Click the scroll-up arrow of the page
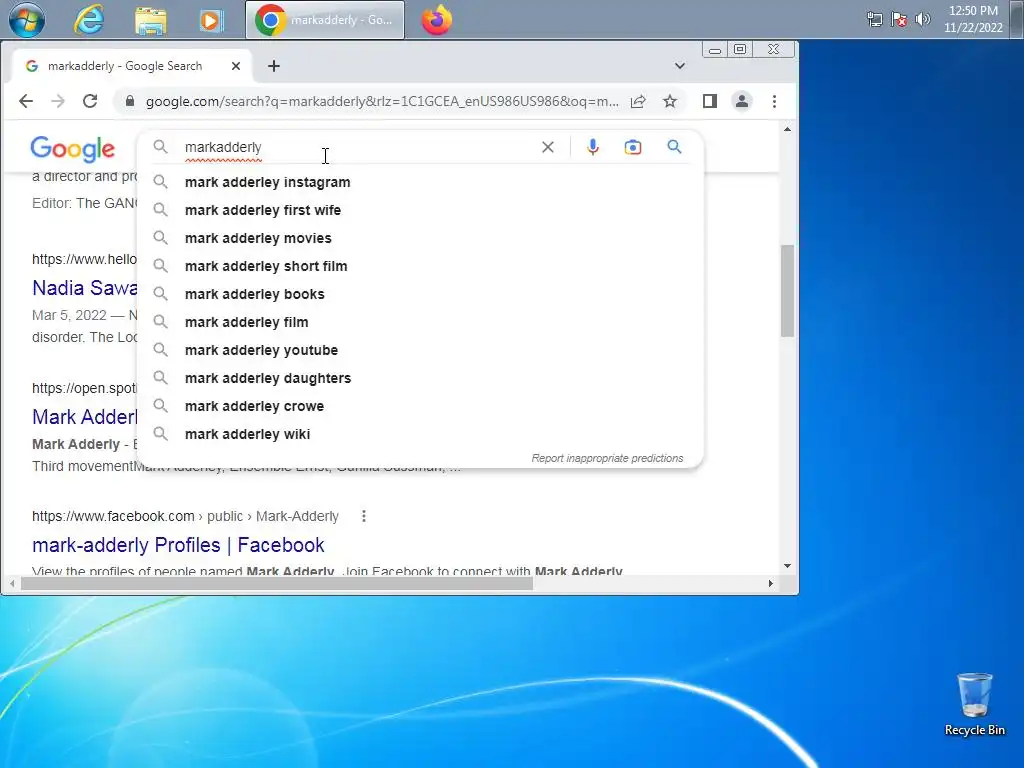Viewport: 1024px width, 768px height. (x=788, y=129)
